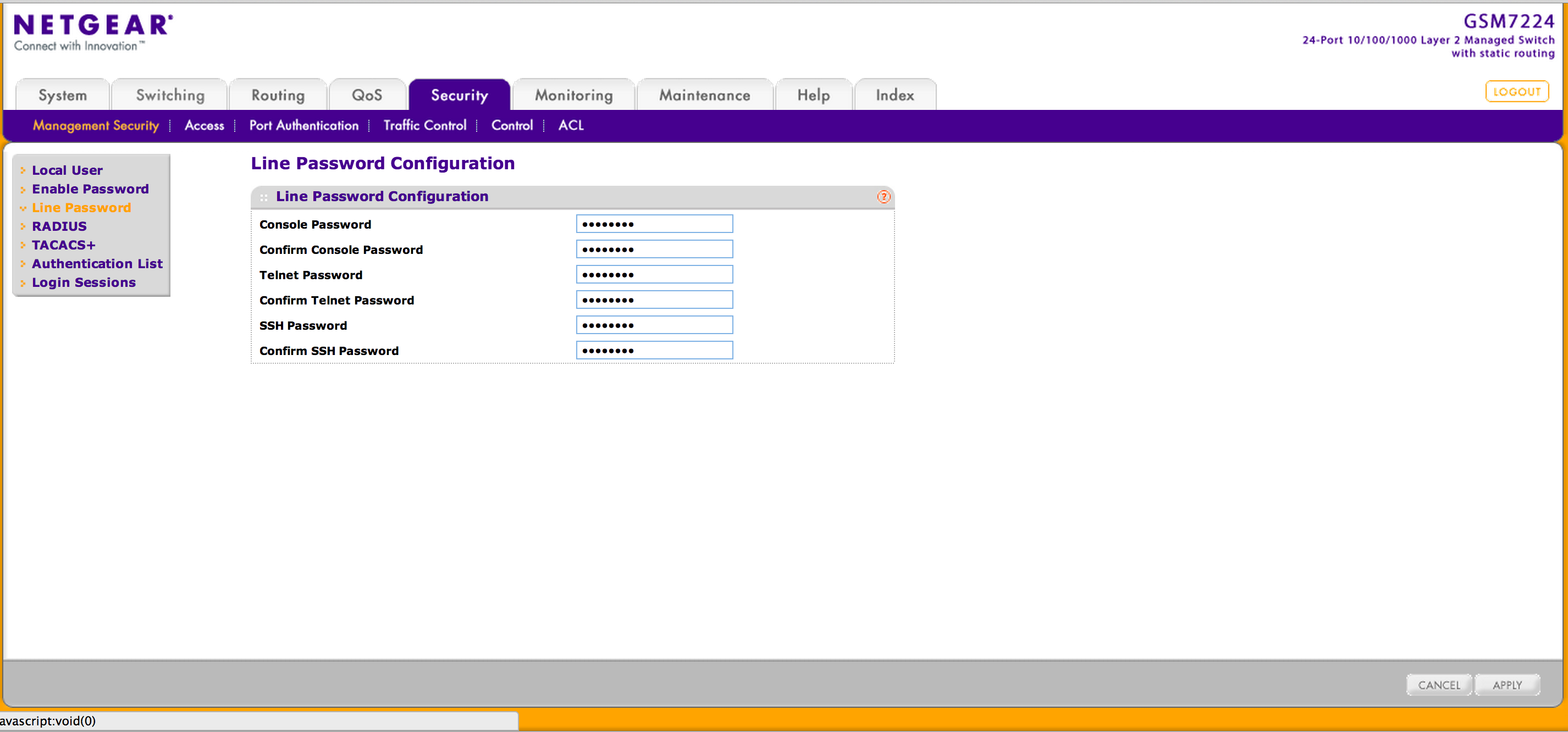Select Enable Password sidebar item
Image resolution: width=1568 pixels, height=732 pixels.
pyautogui.click(x=90, y=189)
